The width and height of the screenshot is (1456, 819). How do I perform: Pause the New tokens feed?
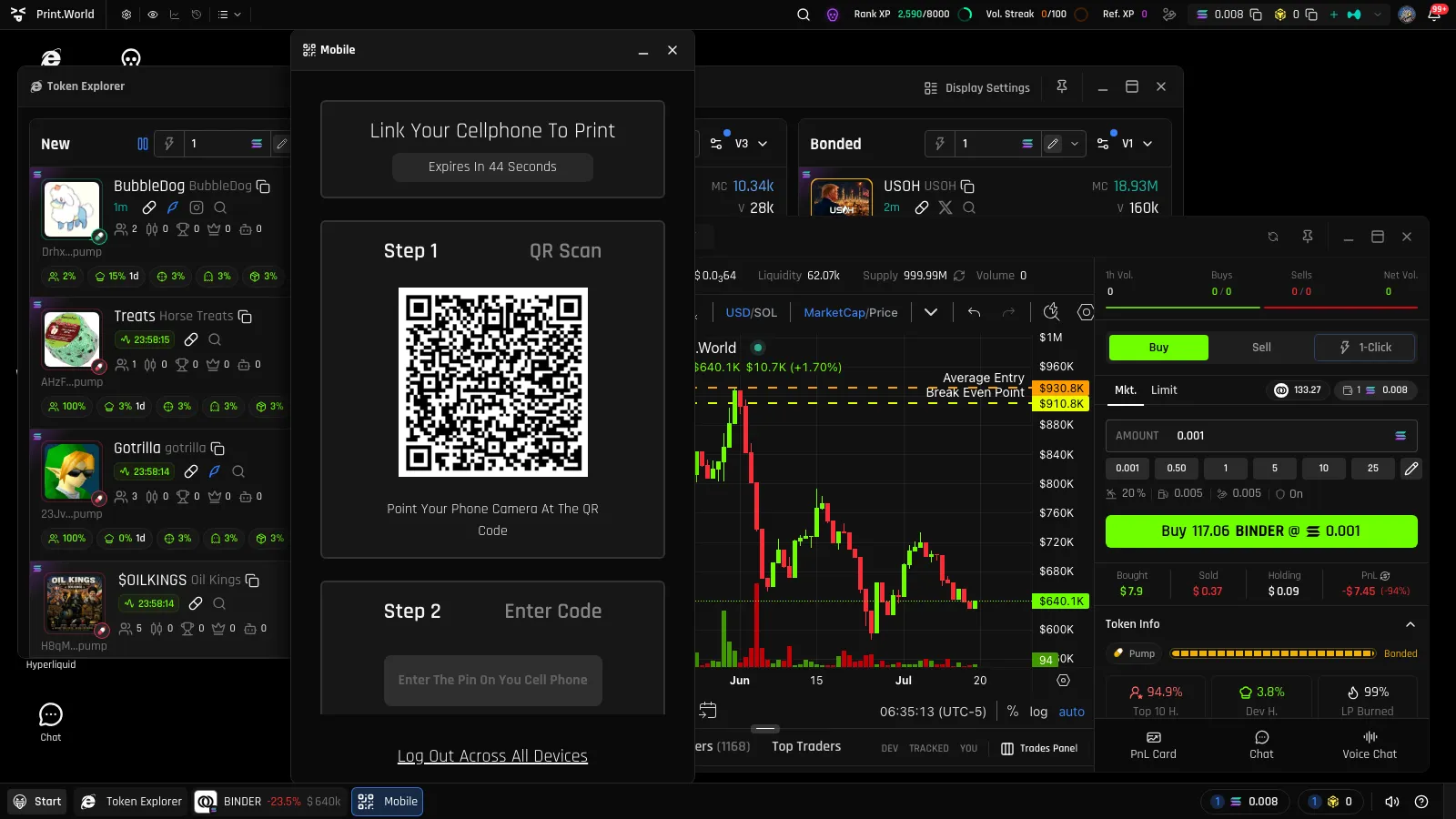tap(143, 144)
